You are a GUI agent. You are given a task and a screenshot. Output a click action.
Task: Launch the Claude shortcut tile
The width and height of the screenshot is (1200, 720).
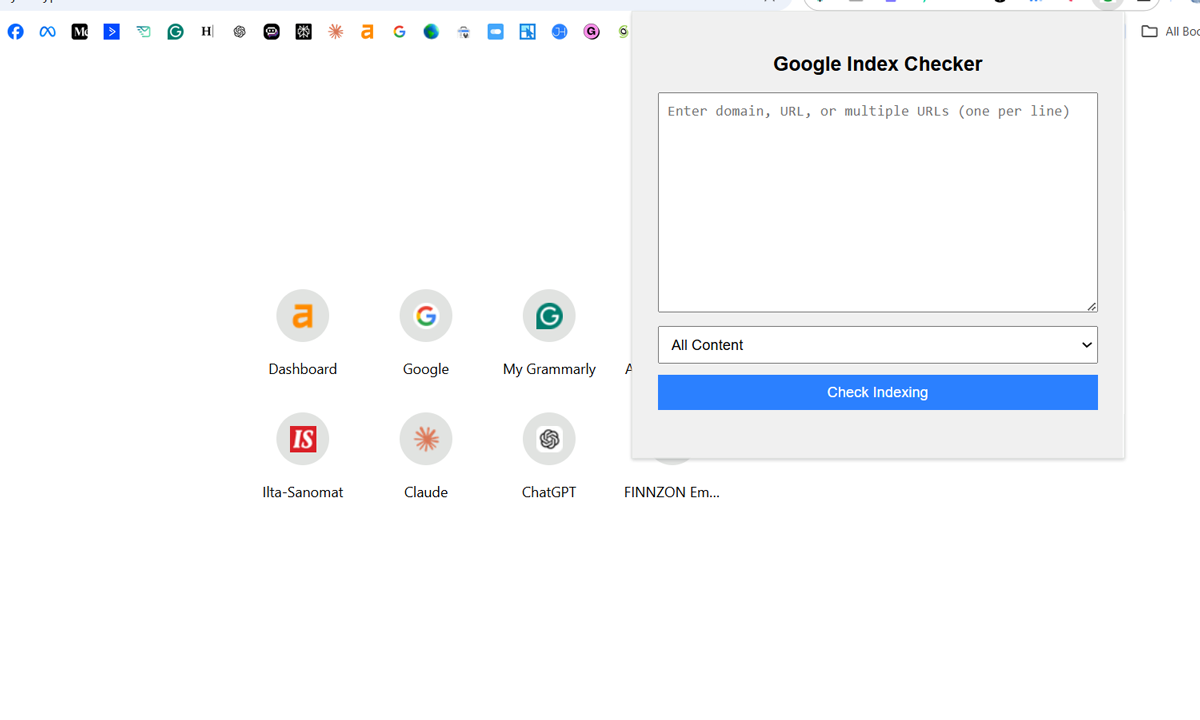click(426, 438)
